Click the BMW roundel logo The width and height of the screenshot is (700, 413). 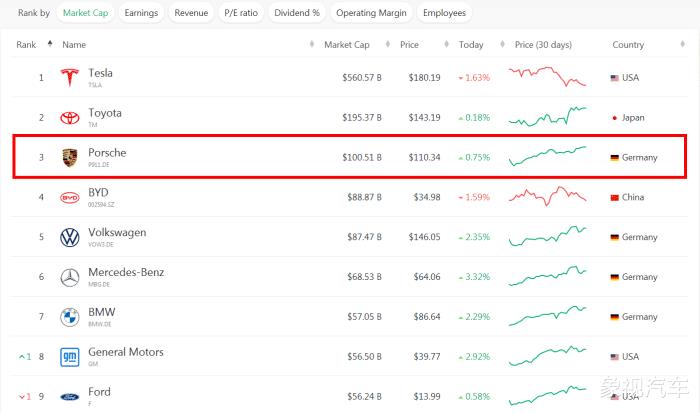(x=70, y=317)
